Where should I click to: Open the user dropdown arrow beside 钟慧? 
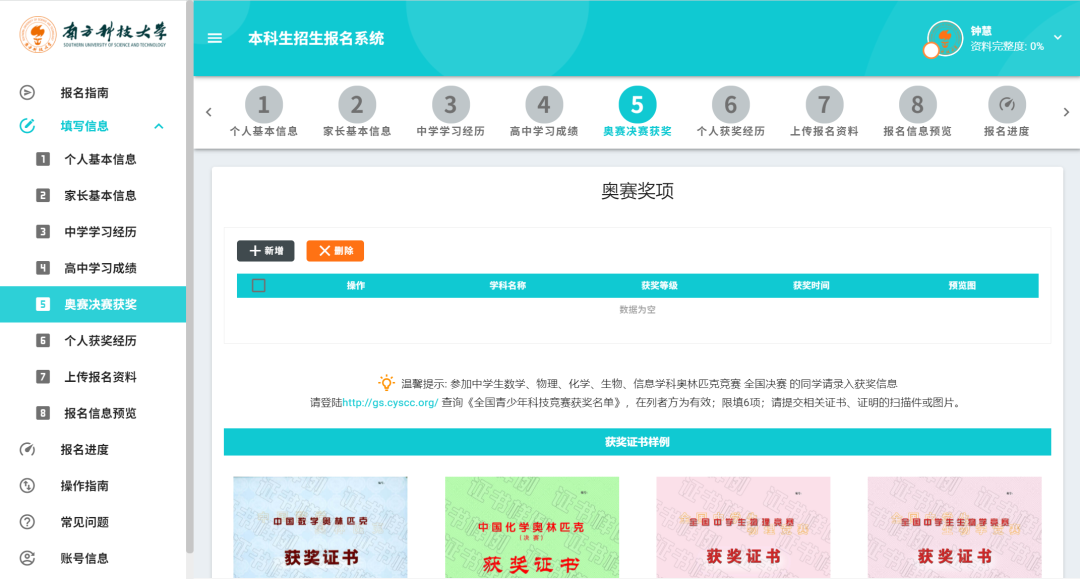point(1058,38)
